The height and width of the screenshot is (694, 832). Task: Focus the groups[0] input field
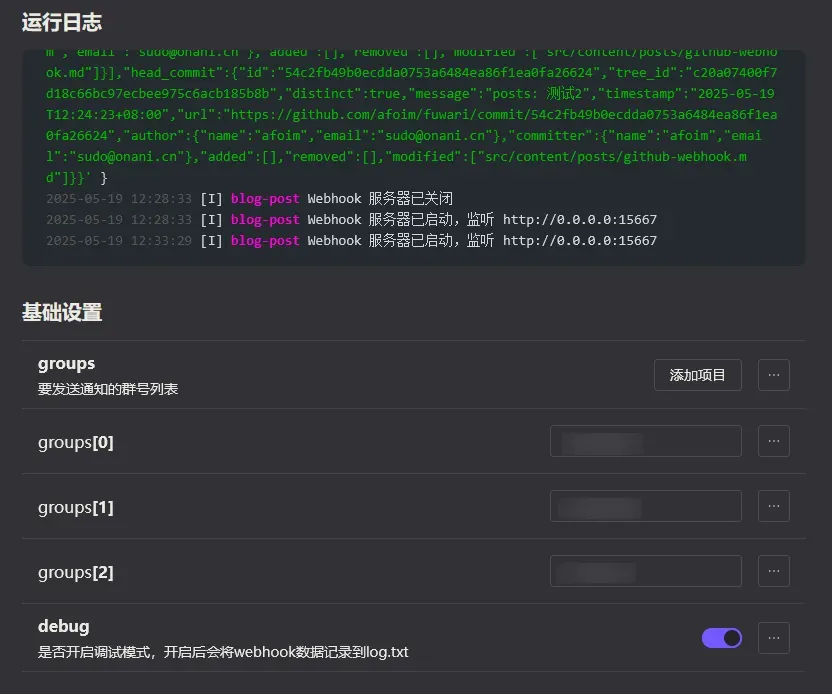point(645,441)
